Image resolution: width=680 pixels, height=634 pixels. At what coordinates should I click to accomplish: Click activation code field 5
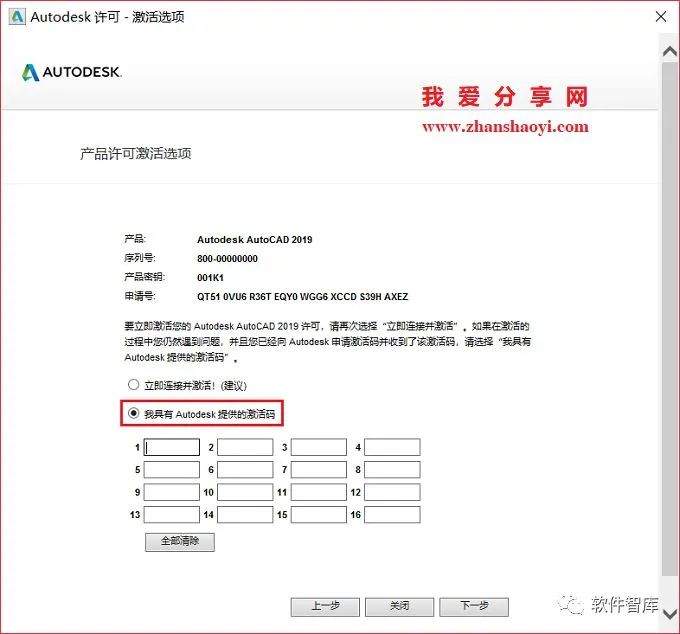tap(172, 470)
